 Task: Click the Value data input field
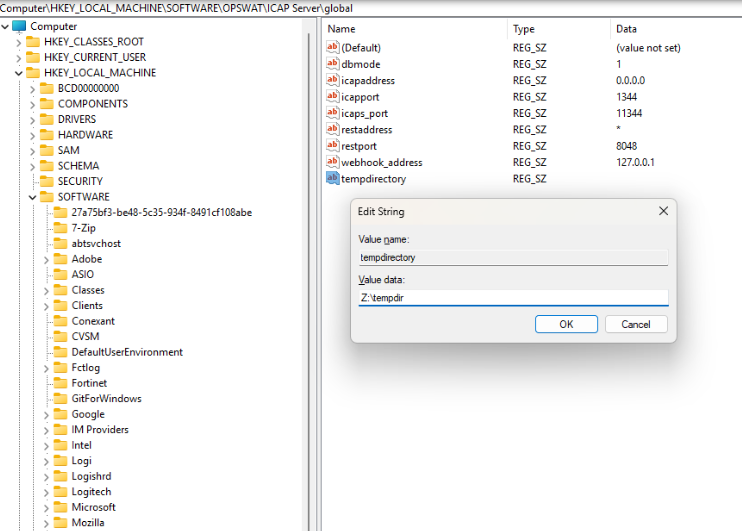tap(513, 298)
